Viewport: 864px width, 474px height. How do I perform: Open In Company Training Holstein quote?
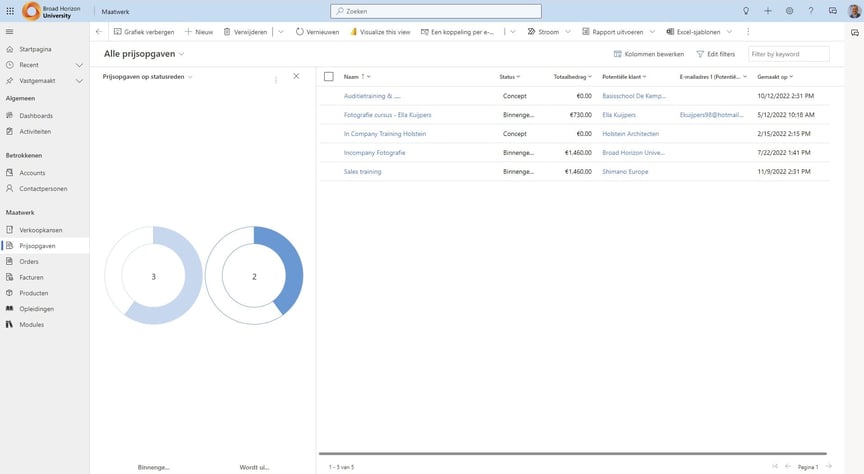385,133
